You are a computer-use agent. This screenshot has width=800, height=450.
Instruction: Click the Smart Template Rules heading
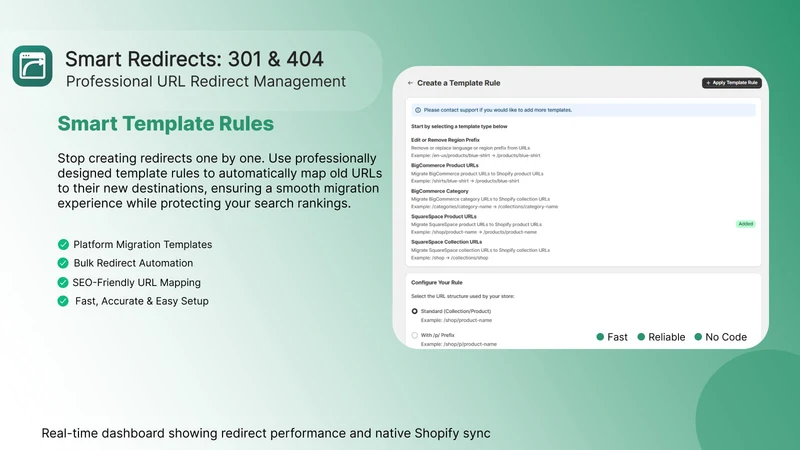(165, 123)
